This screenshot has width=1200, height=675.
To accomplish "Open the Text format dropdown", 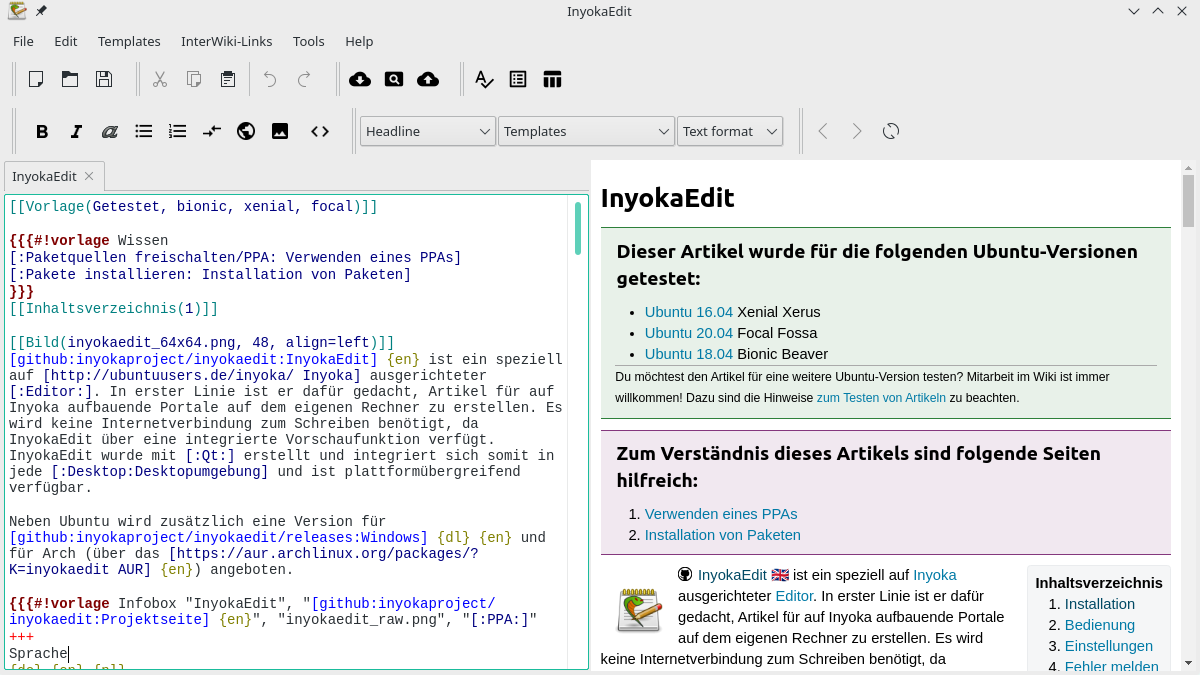I will coord(730,131).
